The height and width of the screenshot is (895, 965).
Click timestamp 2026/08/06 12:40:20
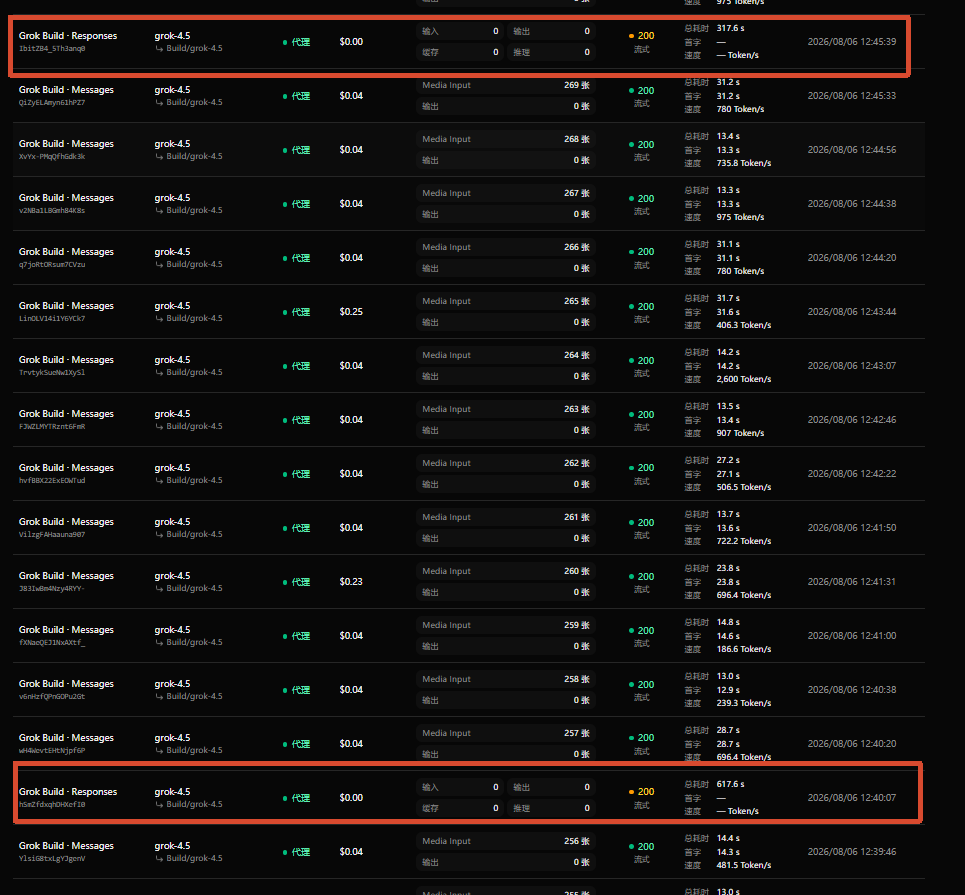tap(851, 744)
